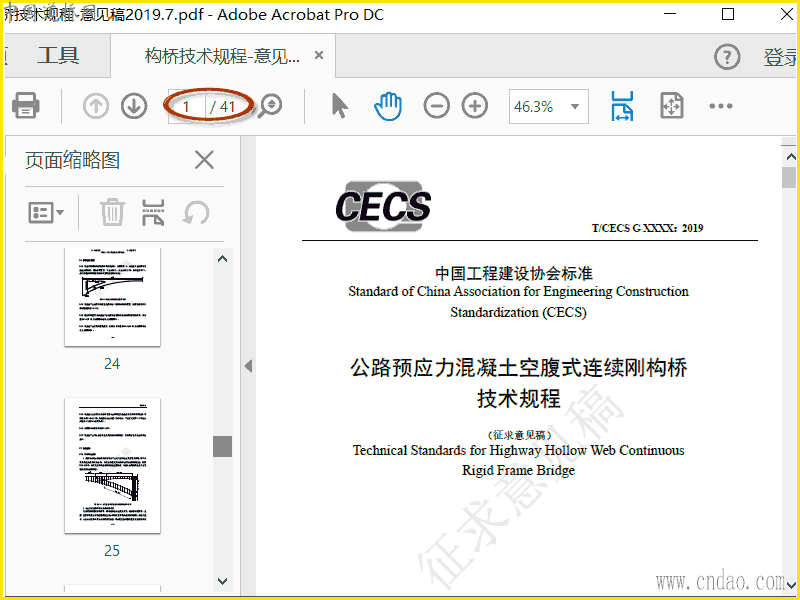The image size is (800, 600).
Task: Minimize the Acrobat window
Action: coord(670,14)
